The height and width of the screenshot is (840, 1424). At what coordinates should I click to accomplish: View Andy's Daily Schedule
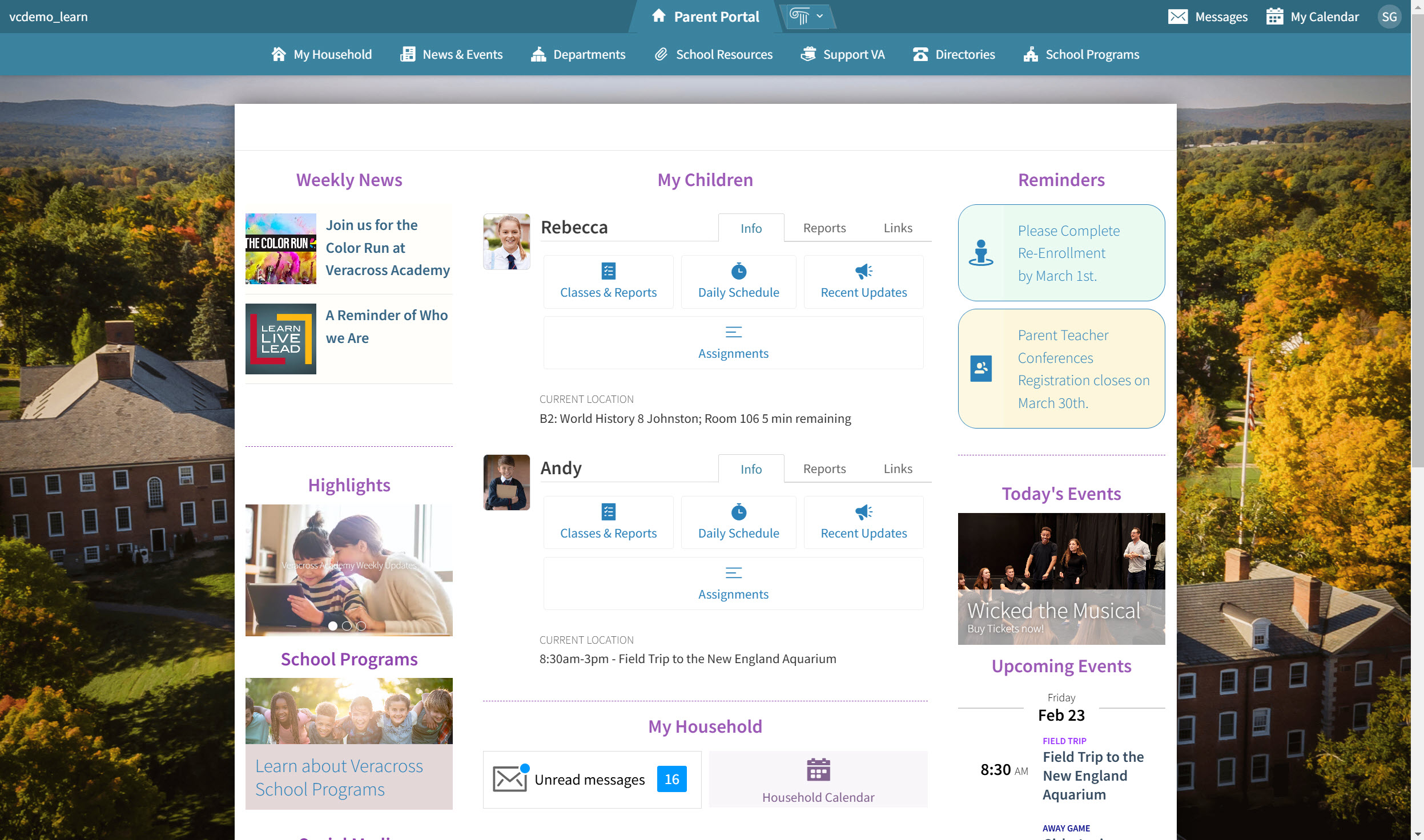[738, 522]
